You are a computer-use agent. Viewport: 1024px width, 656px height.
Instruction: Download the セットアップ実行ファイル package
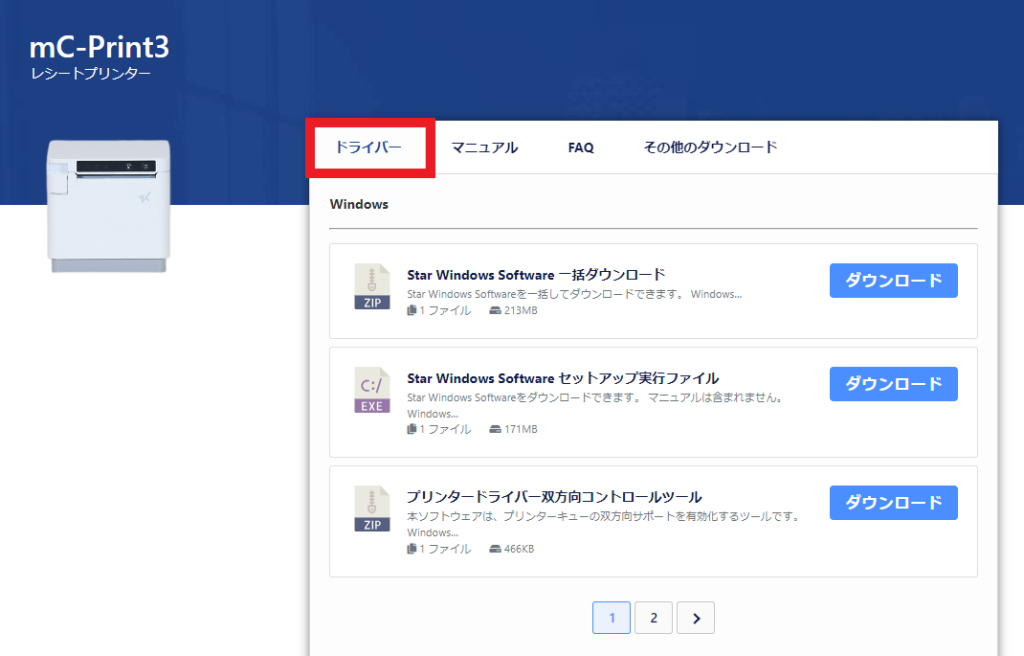pos(893,384)
